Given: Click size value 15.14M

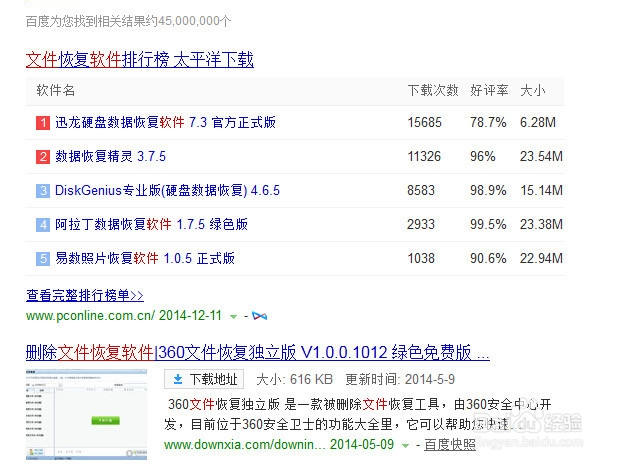Looking at the screenshot, I should coord(541,190).
